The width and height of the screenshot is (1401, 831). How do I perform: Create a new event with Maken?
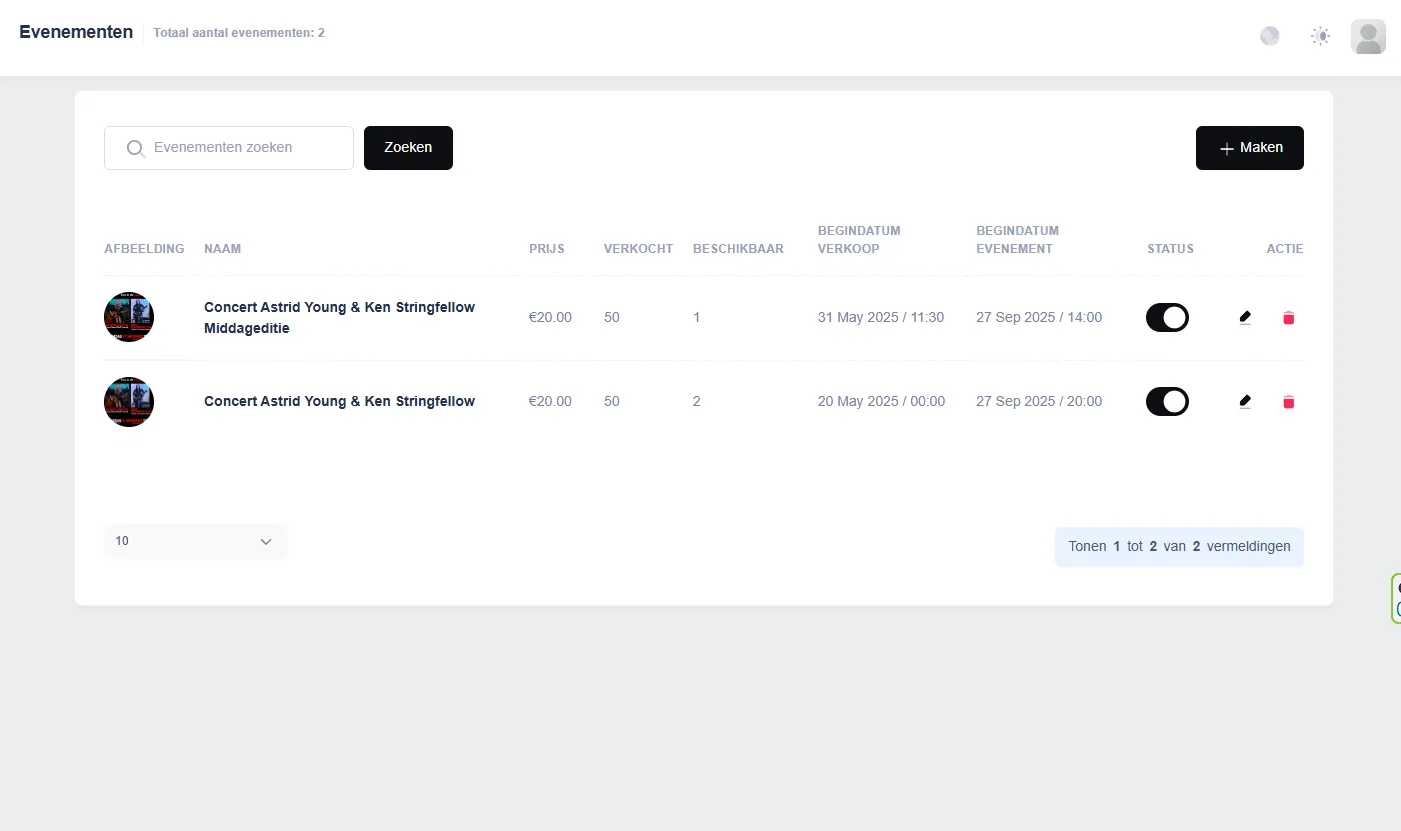tap(1249, 148)
